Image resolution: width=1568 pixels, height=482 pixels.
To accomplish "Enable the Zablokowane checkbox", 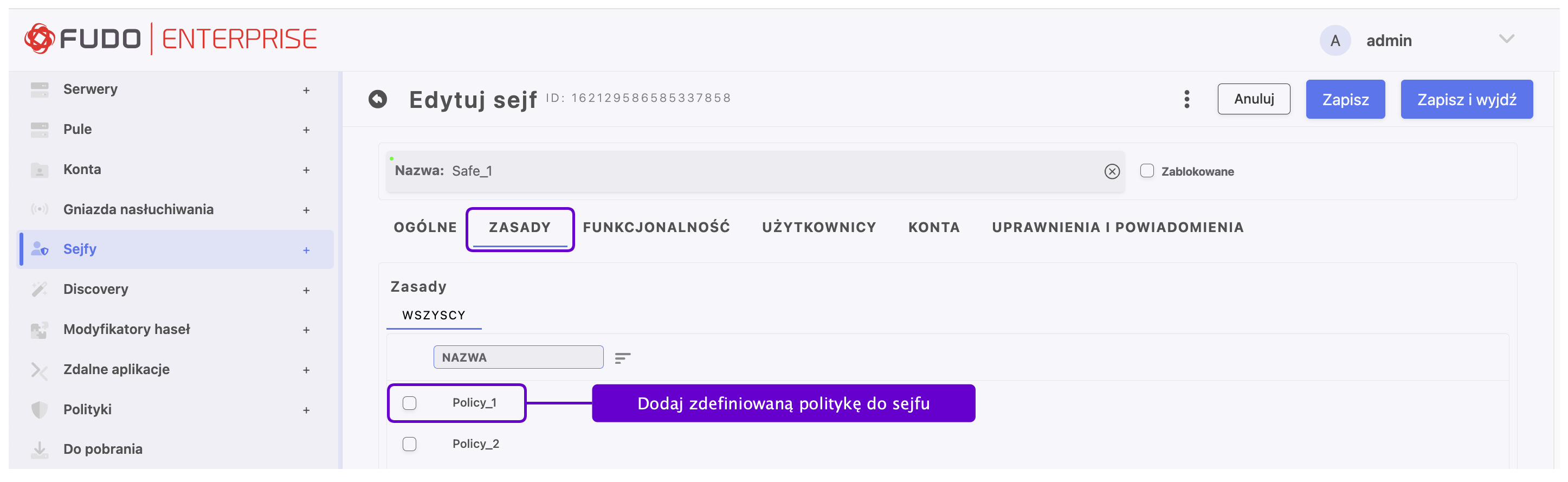I will coord(1147,171).
